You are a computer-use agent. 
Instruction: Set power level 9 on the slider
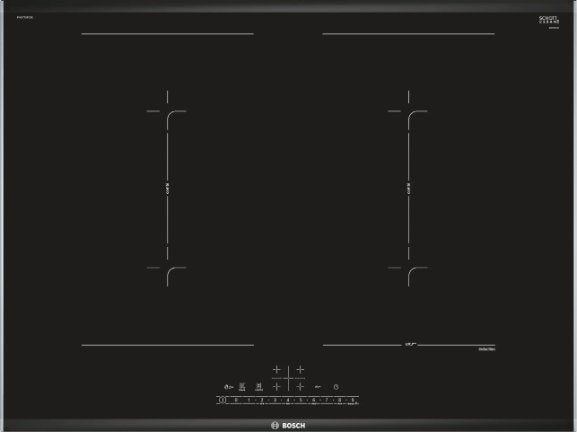(353, 400)
